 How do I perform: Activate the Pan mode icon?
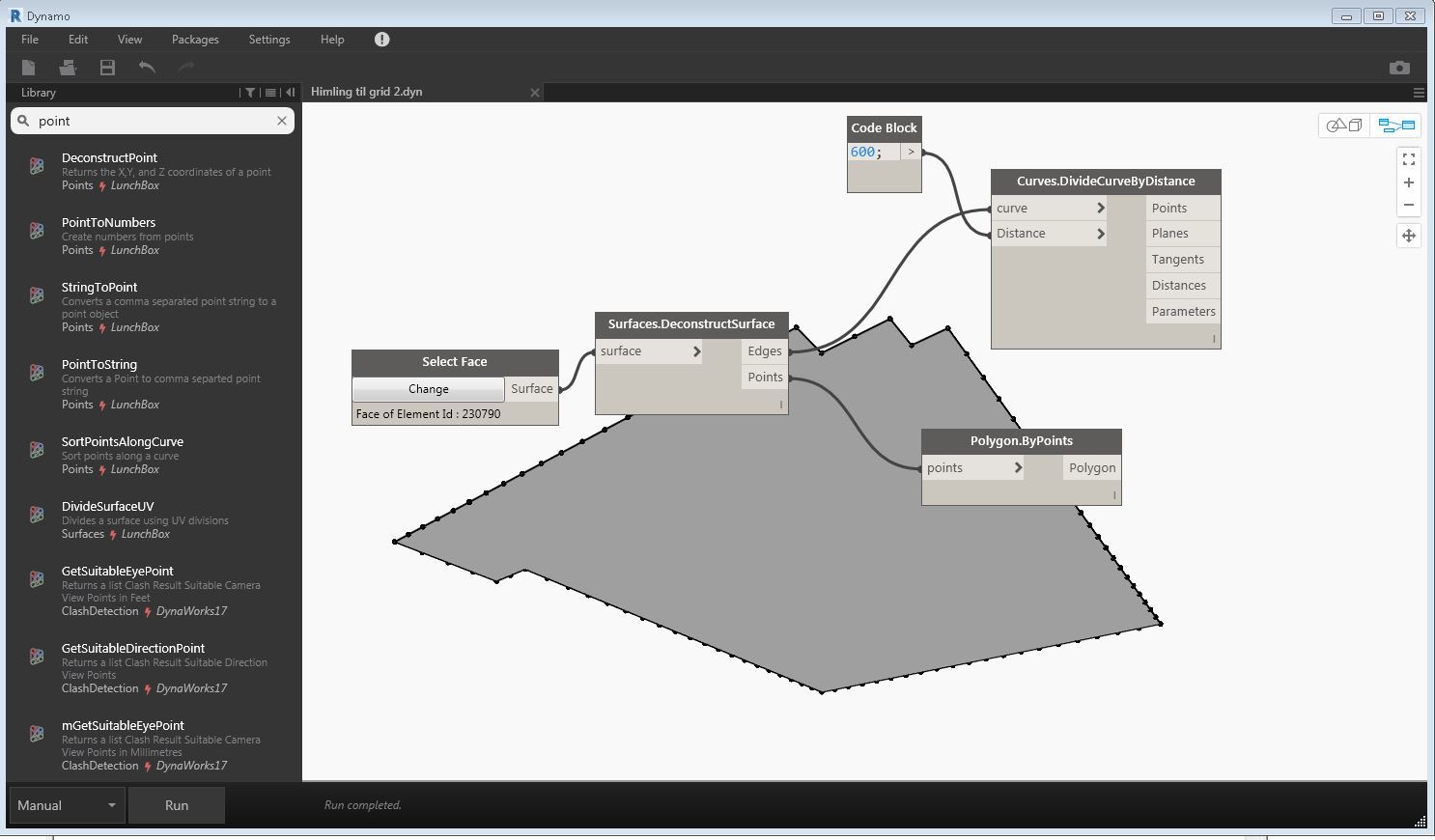pos(1409,236)
